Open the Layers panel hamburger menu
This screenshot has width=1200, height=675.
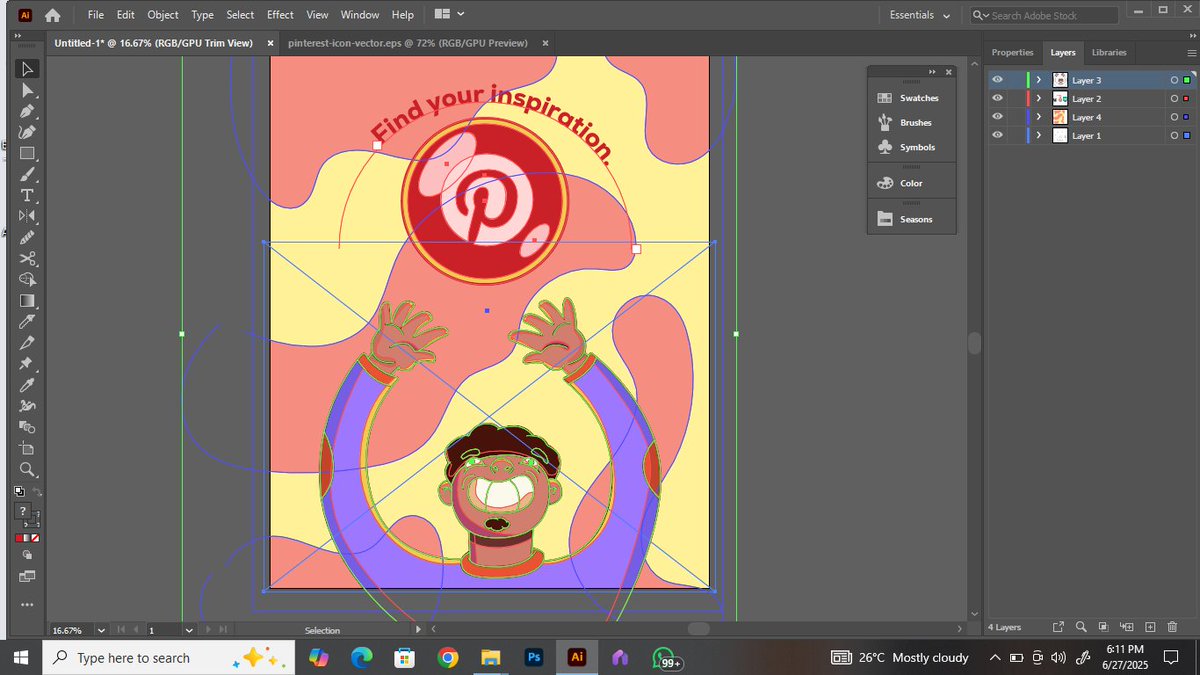click(1190, 52)
